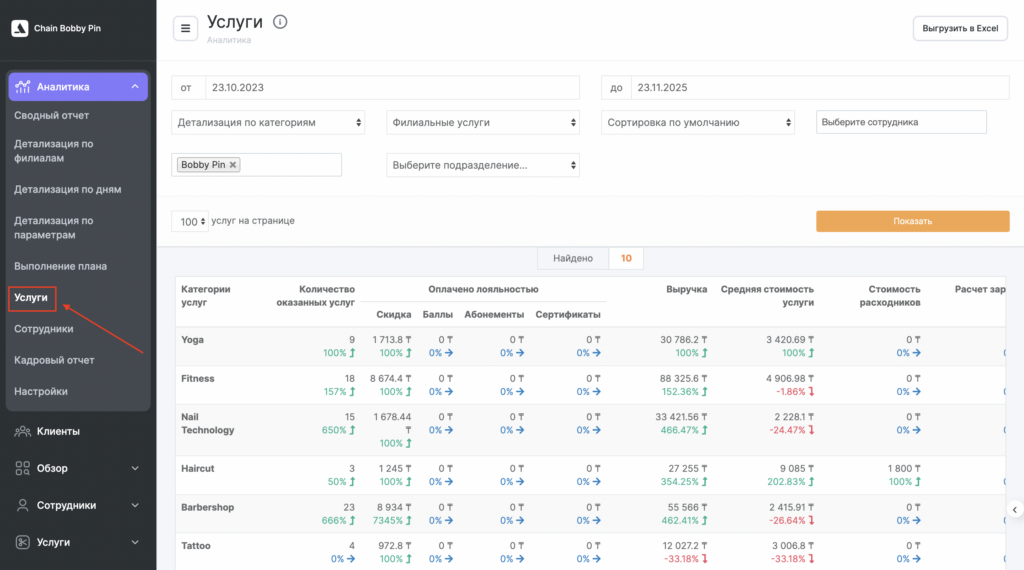Change the 100 services per page selector
This screenshot has width=1024, height=570.
click(189, 221)
